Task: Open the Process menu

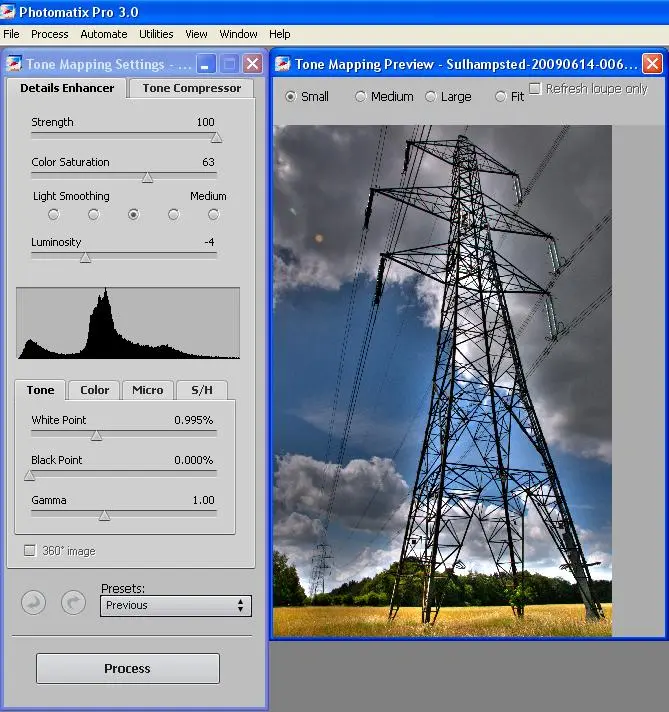Action: click(50, 34)
